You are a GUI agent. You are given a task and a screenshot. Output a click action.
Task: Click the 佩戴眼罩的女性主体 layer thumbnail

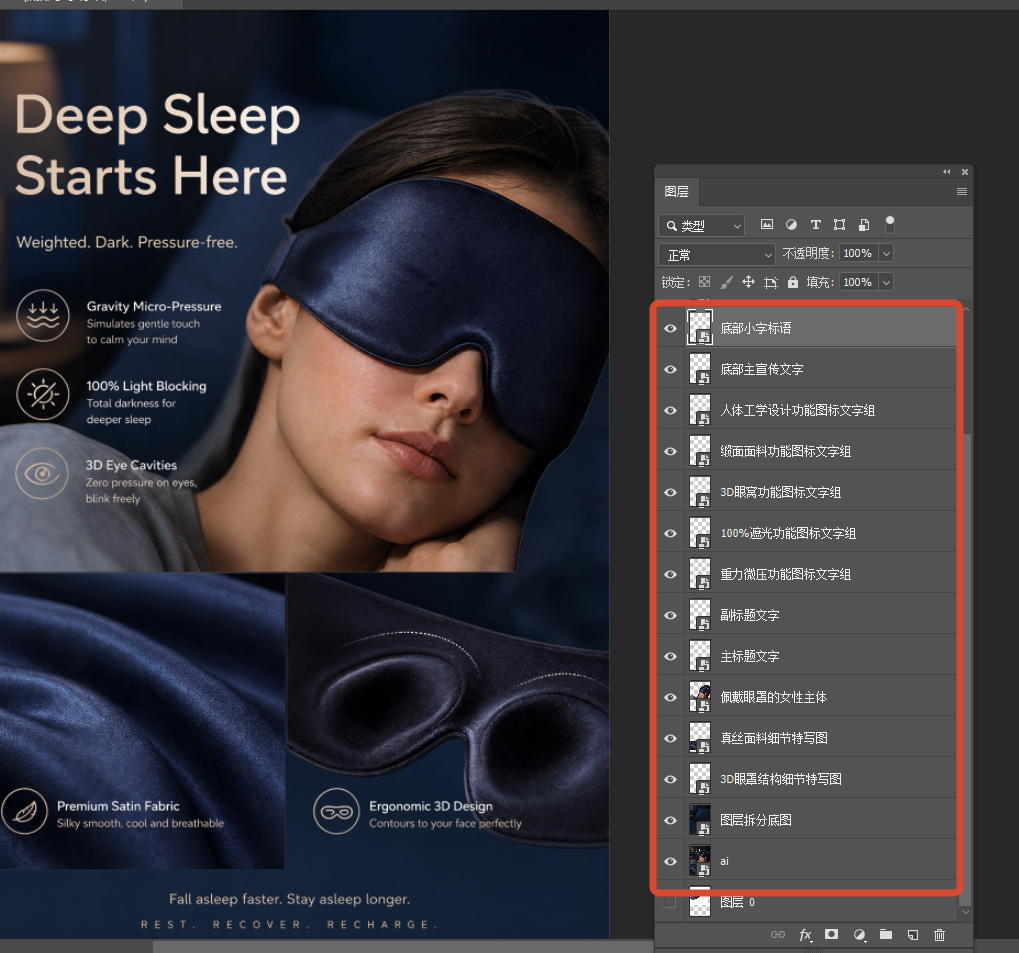pyautogui.click(x=700, y=697)
